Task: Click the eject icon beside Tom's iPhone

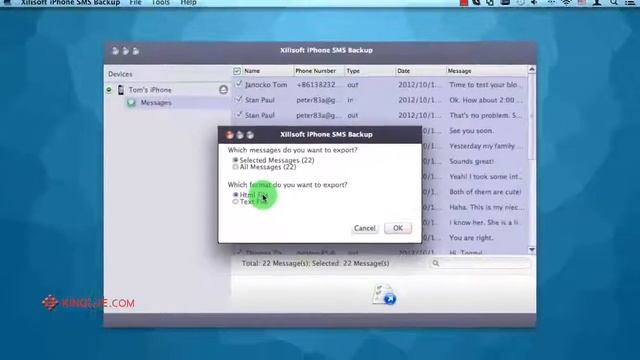Action: (223, 89)
